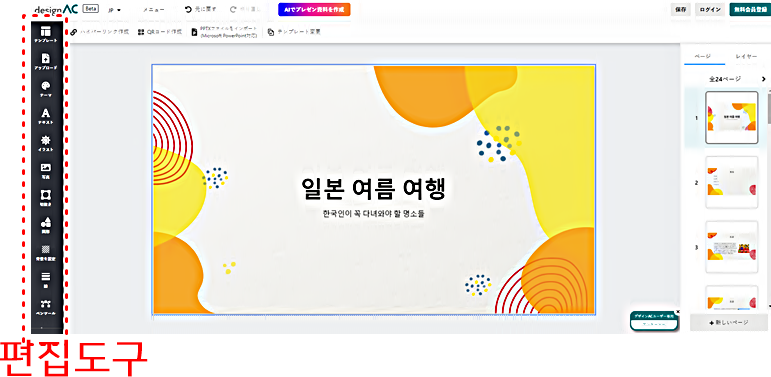
Task: Open the テンプレート (template) tool in the sidebar
Action: click(45, 35)
